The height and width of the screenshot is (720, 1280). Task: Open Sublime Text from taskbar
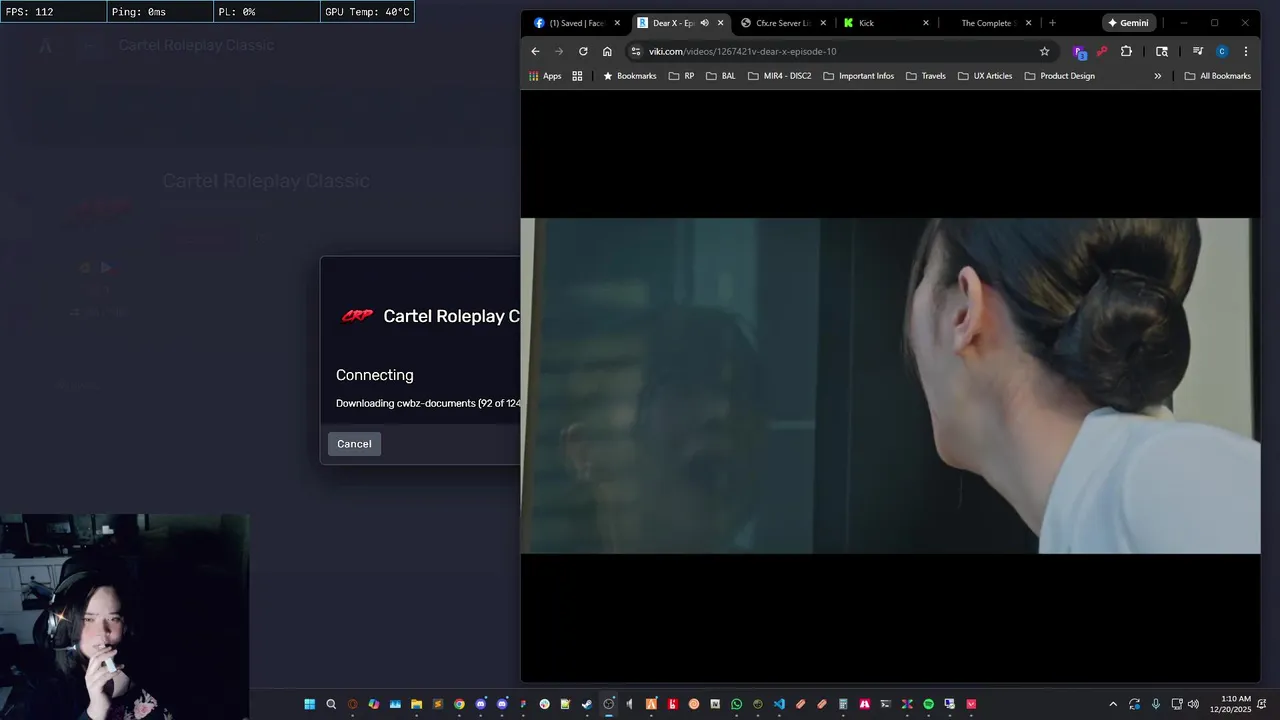tap(437, 704)
